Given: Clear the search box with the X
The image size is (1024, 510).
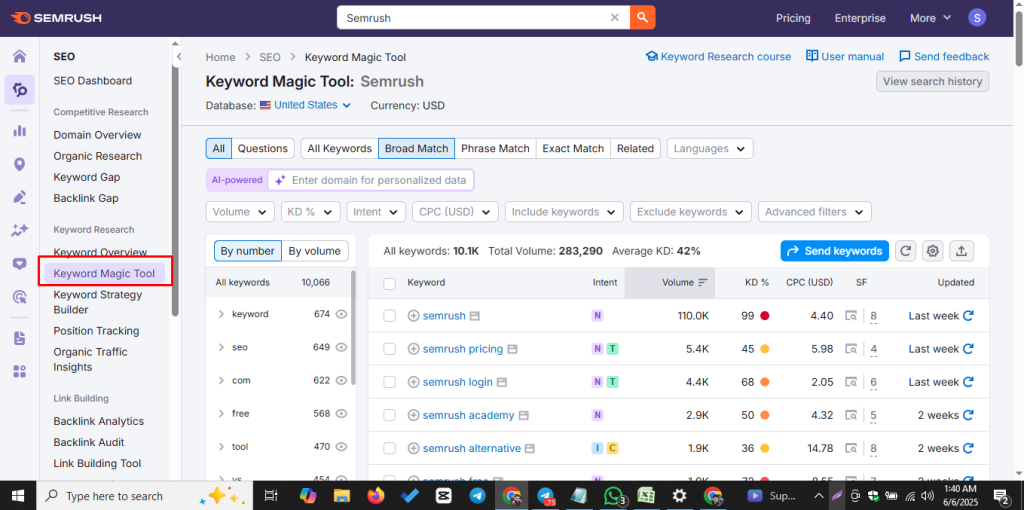Looking at the screenshot, I should click(x=615, y=18).
